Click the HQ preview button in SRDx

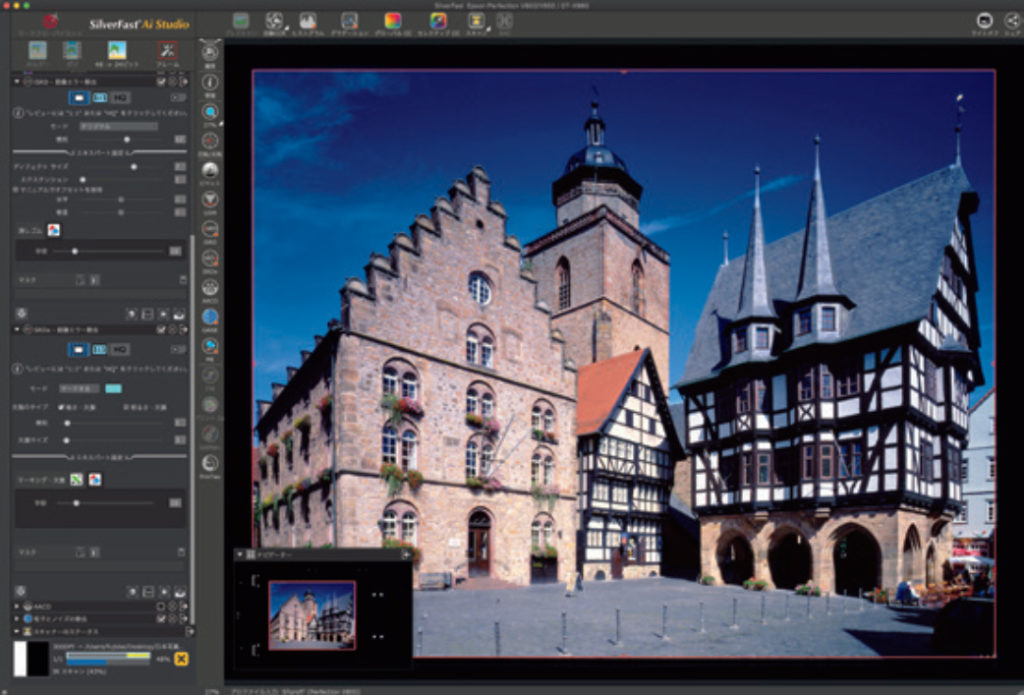(x=119, y=349)
